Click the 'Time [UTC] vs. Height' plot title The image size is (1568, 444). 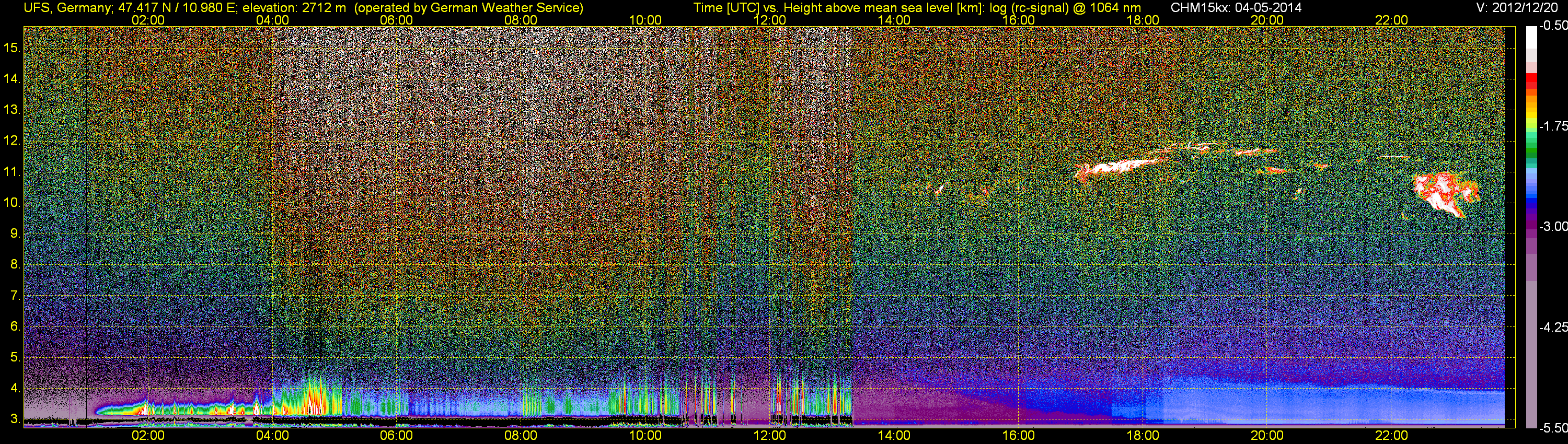[x=755, y=8]
